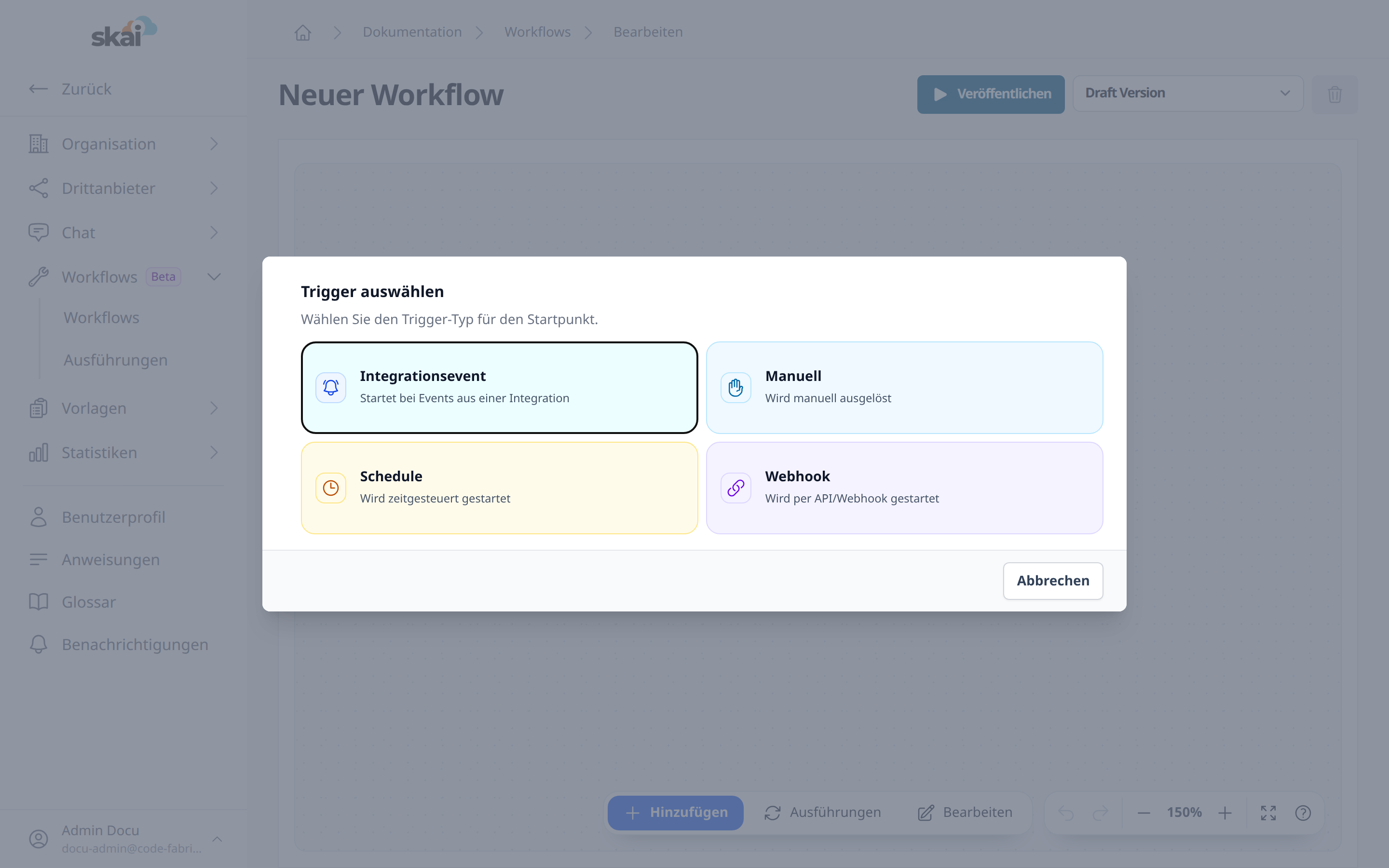Click Bearbeiten in the bottom toolbar
The height and width of the screenshot is (868, 1389).
tap(965, 813)
